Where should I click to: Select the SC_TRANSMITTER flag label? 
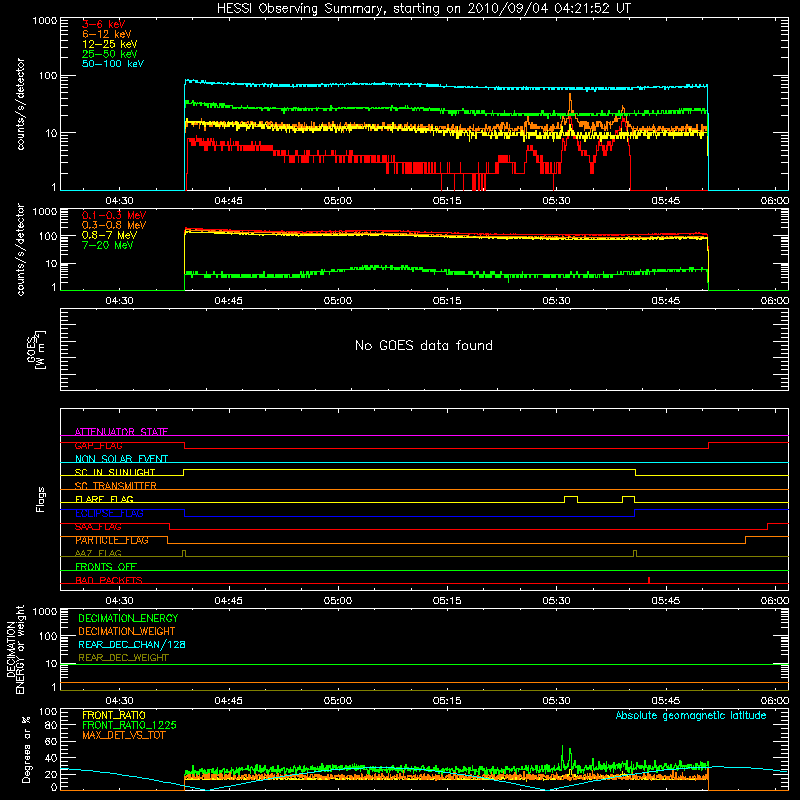pyautogui.click(x=115, y=486)
